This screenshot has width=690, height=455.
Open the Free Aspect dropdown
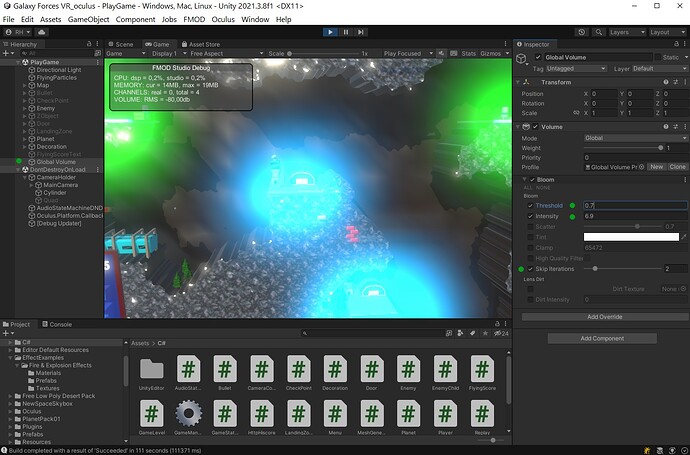click(x=226, y=53)
